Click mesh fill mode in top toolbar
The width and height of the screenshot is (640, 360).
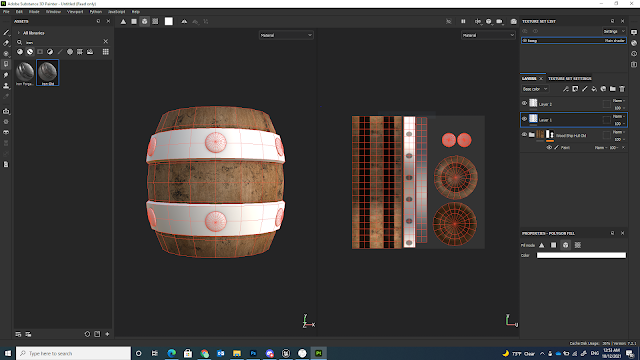coord(144,22)
